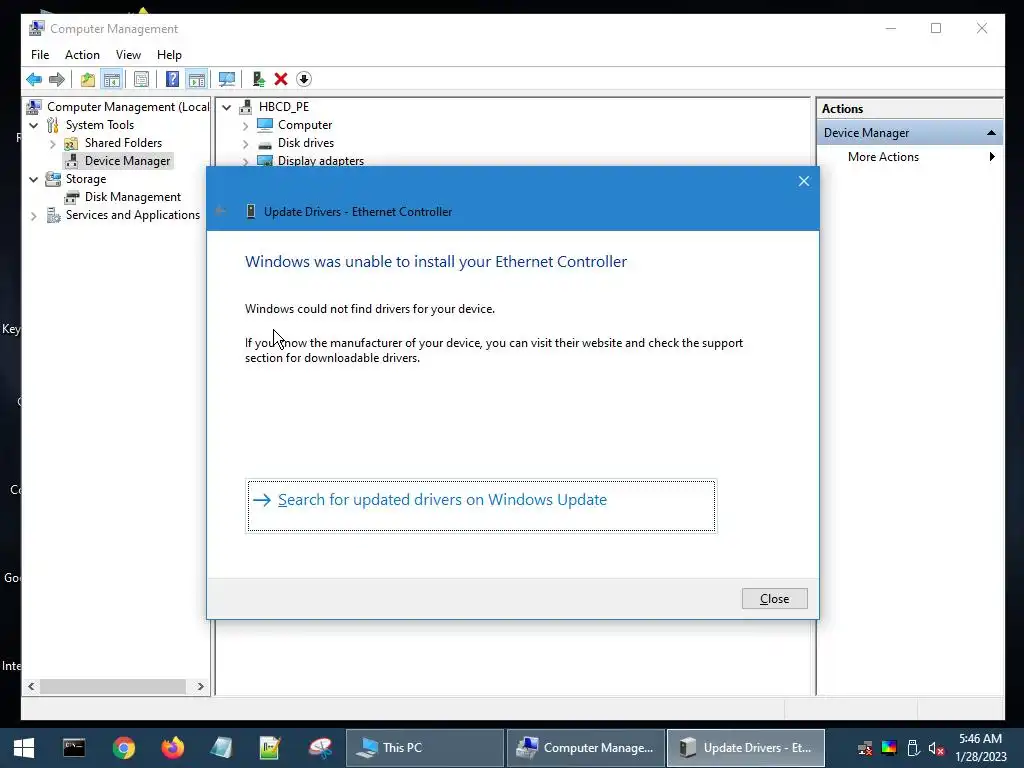The image size is (1024, 768).
Task: Open the View menu
Action: pyautogui.click(x=128, y=55)
